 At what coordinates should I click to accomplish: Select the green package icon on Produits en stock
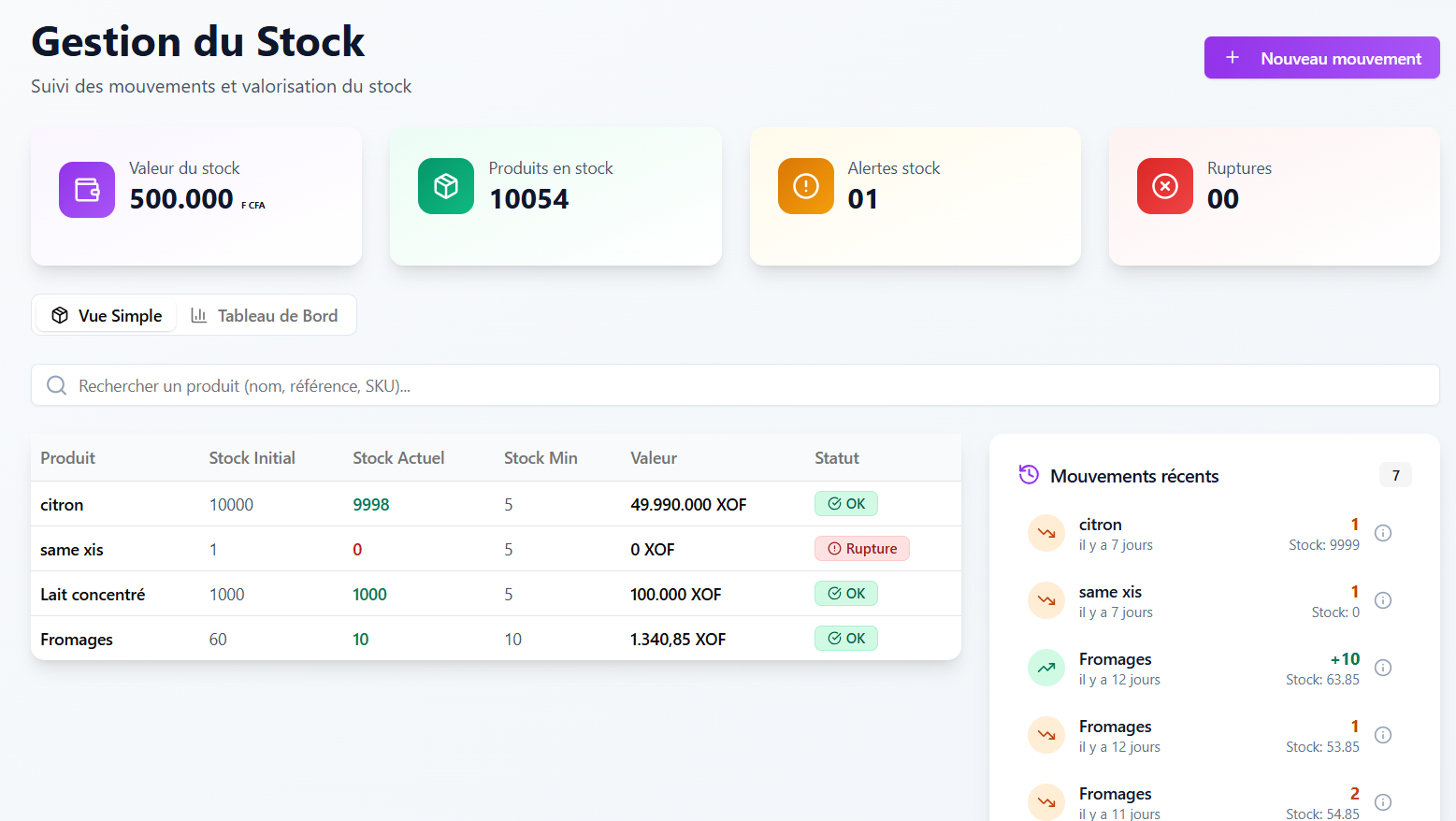(x=446, y=186)
